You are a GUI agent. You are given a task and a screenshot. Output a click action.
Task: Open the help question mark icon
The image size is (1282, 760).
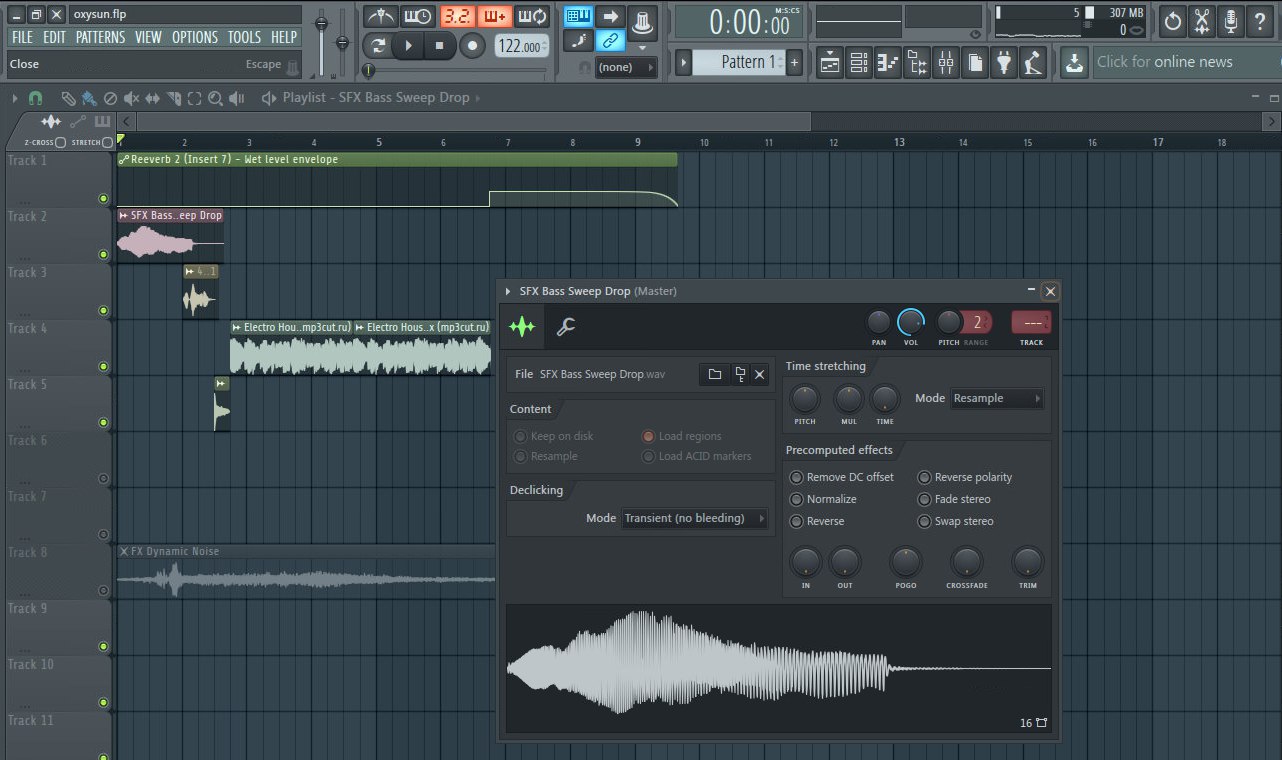coord(1260,20)
